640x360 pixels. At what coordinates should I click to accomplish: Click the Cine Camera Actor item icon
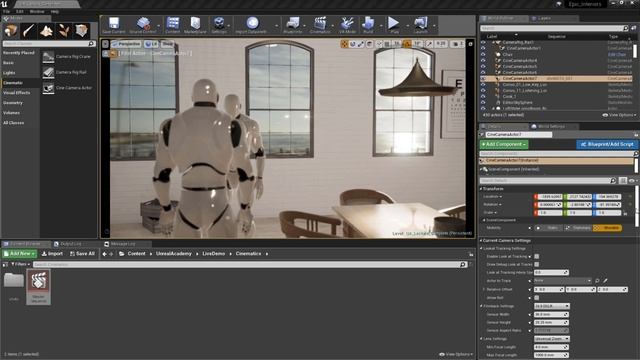[48, 88]
